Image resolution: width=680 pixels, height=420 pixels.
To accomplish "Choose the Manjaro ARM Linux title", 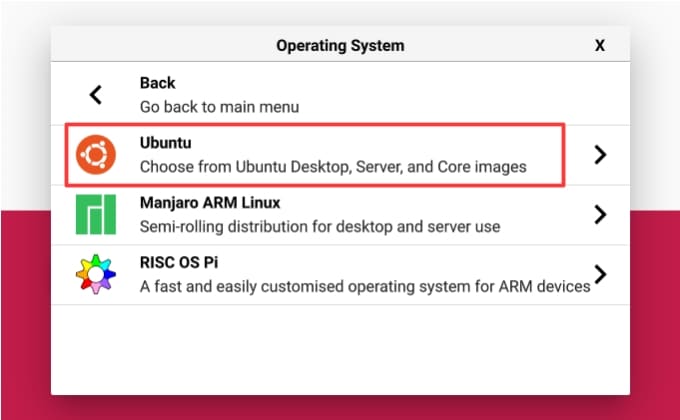I will (x=210, y=203).
